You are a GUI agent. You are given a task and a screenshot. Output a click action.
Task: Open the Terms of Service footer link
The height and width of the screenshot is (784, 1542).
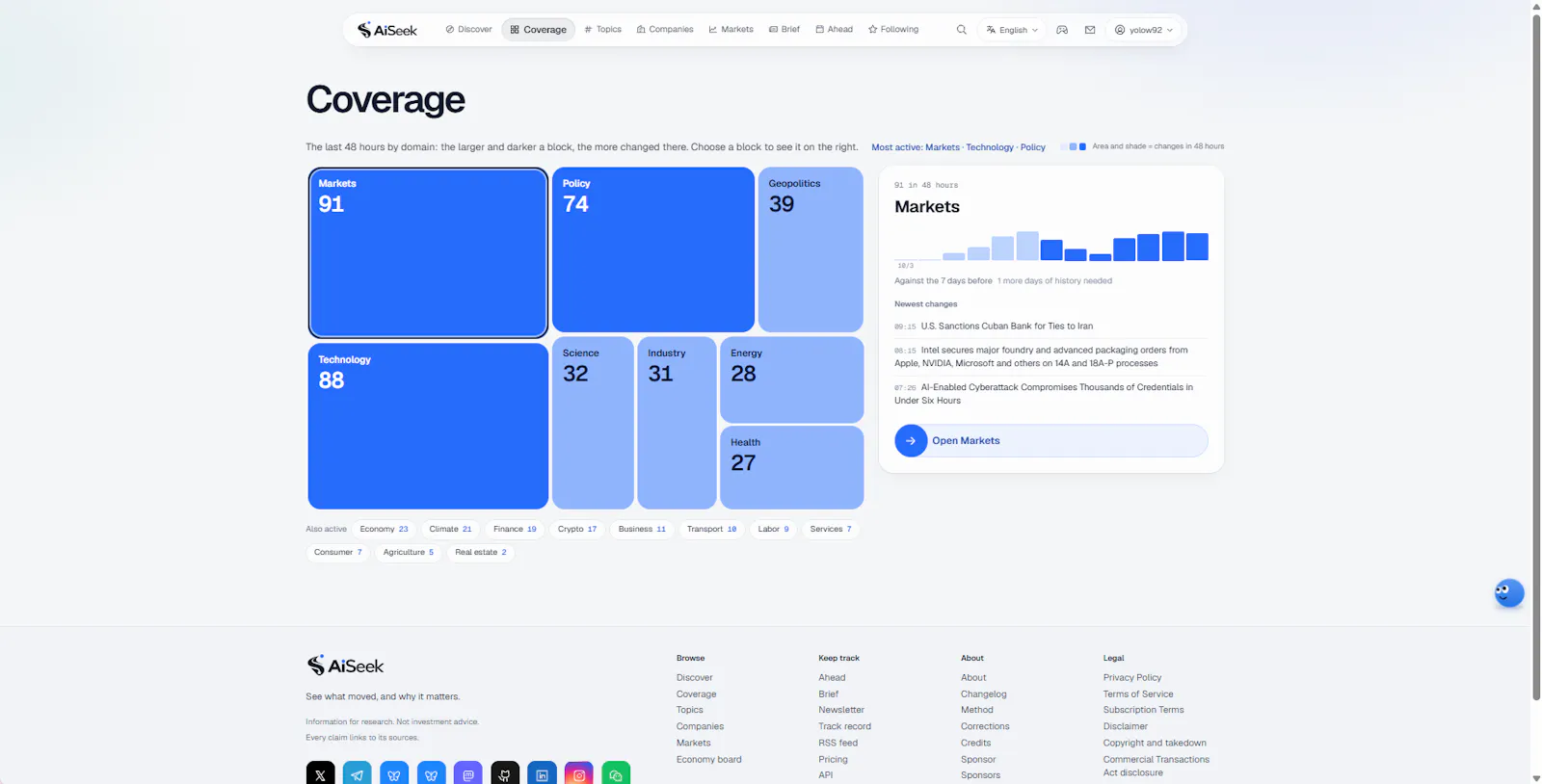1138,693
